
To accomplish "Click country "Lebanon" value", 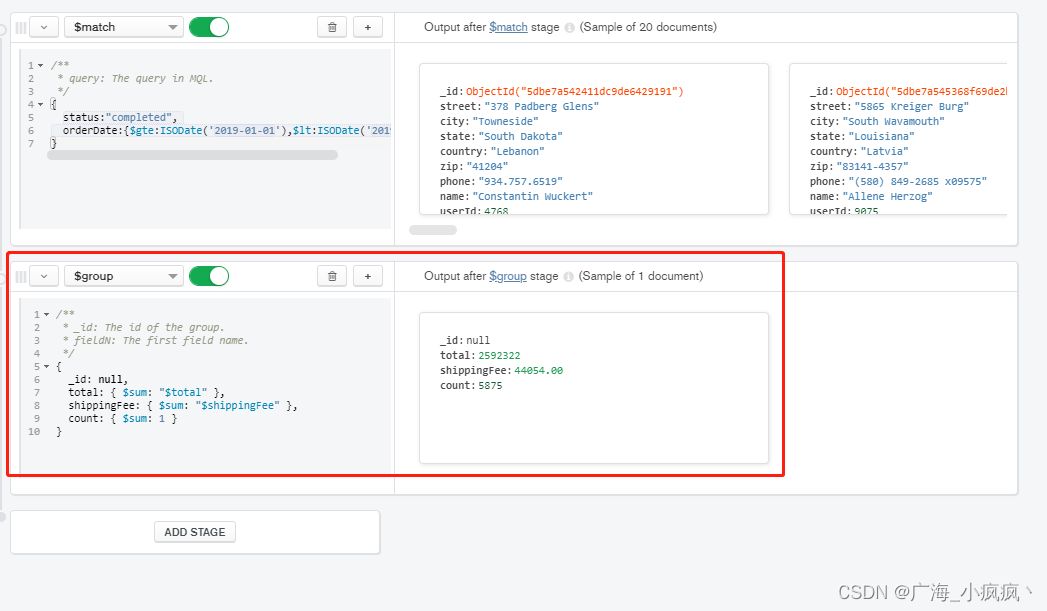I will (517, 152).
